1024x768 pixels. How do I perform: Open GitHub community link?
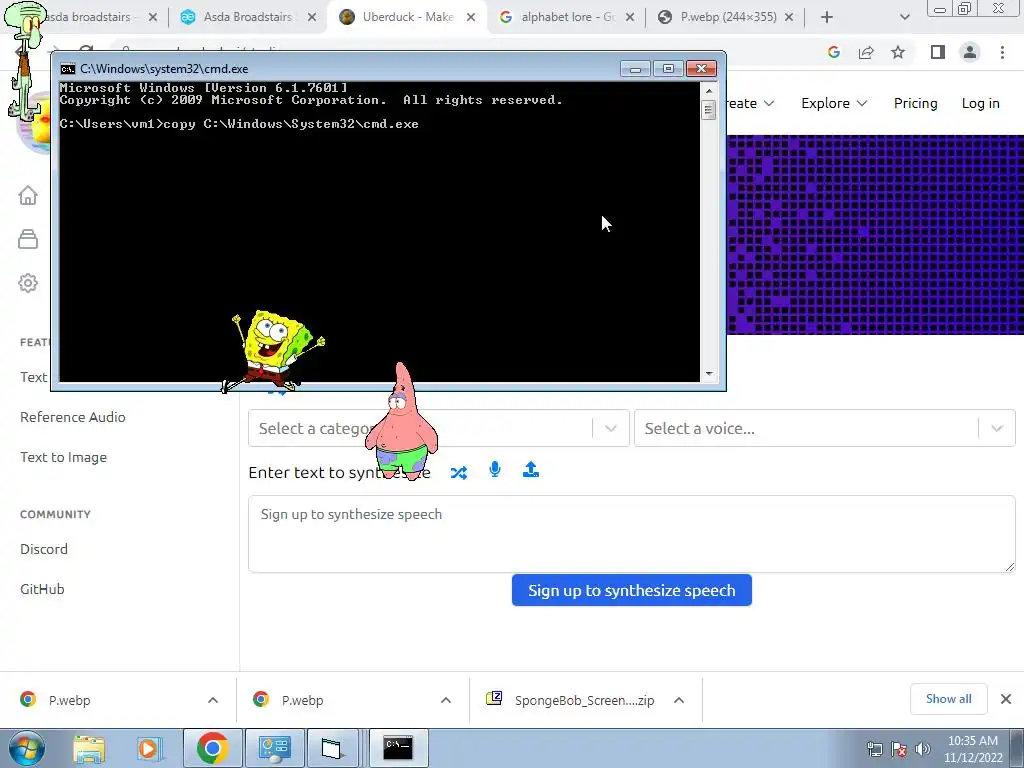pos(42,589)
